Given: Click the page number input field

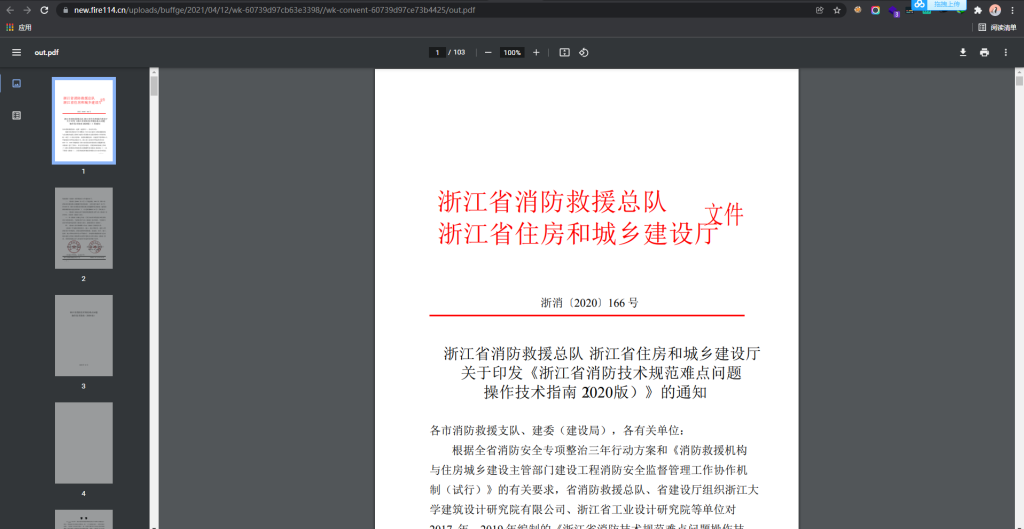Looking at the screenshot, I should coord(437,52).
